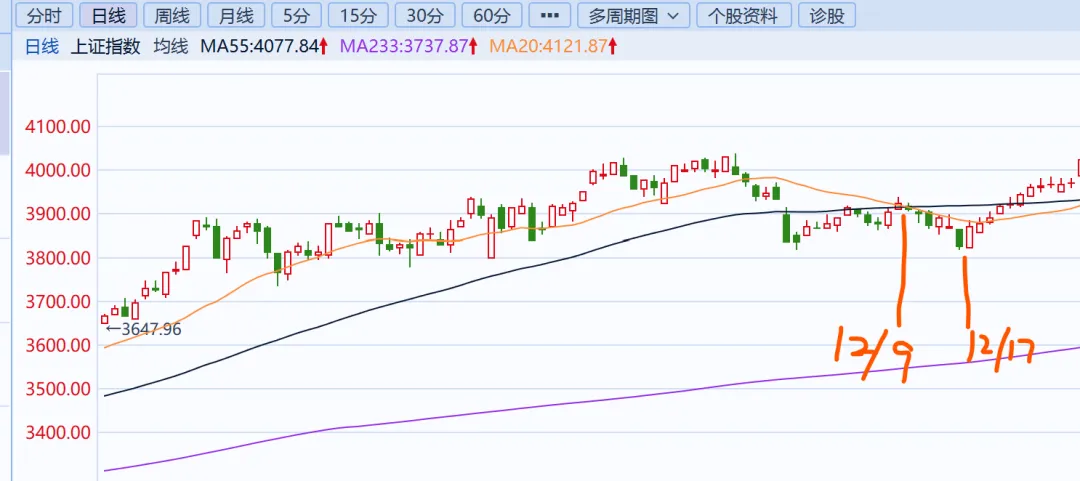1080x481 pixels.
Task: Open the 诊股 stock diagnosis button
Action: (826, 15)
